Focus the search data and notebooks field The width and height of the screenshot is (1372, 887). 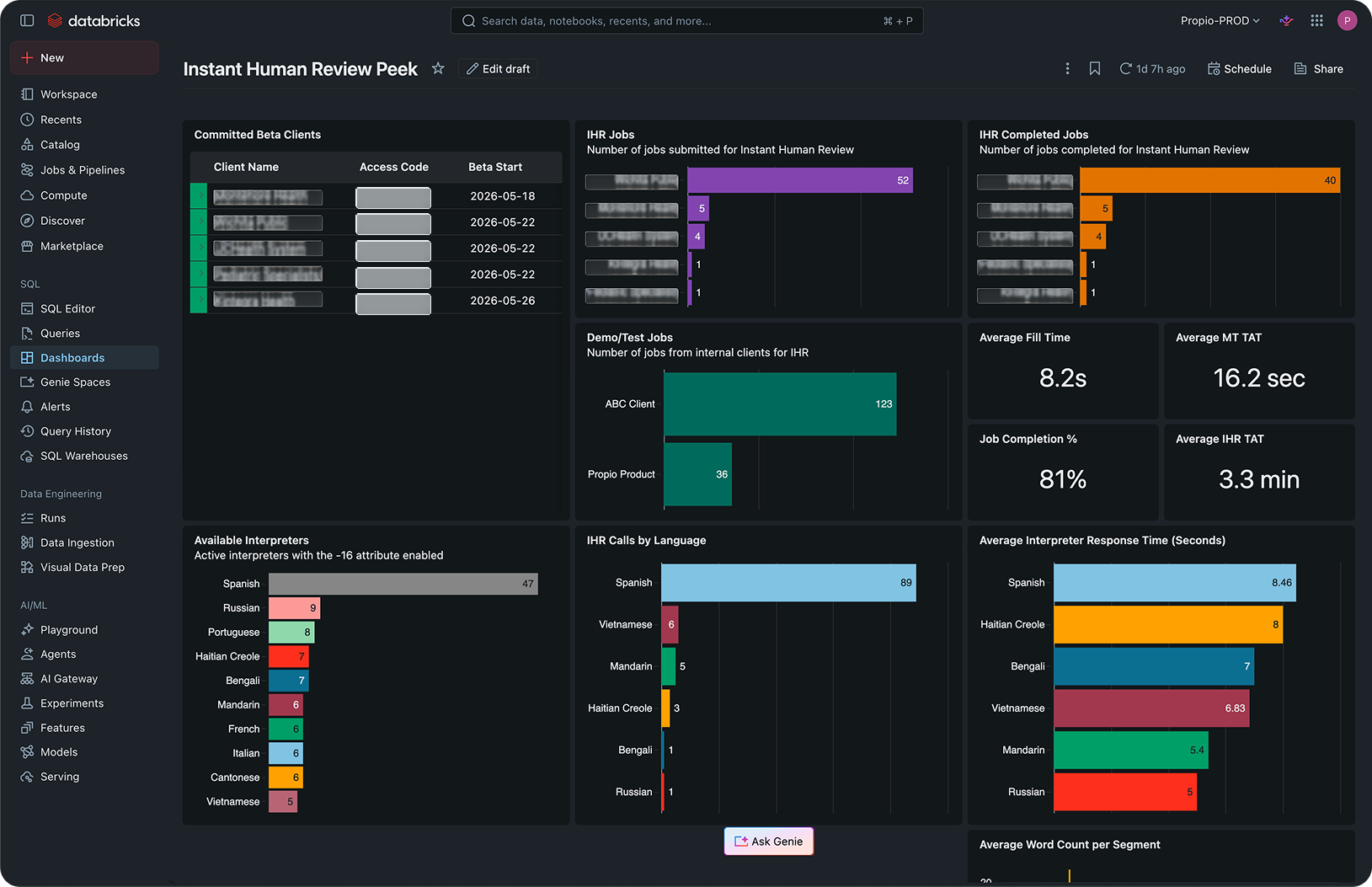click(x=686, y=20)
